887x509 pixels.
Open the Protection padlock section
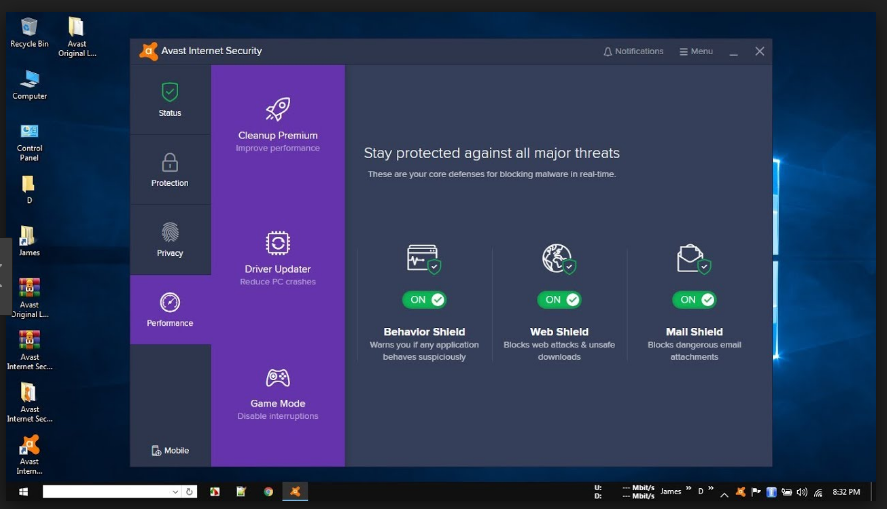[x=170, y=169]
